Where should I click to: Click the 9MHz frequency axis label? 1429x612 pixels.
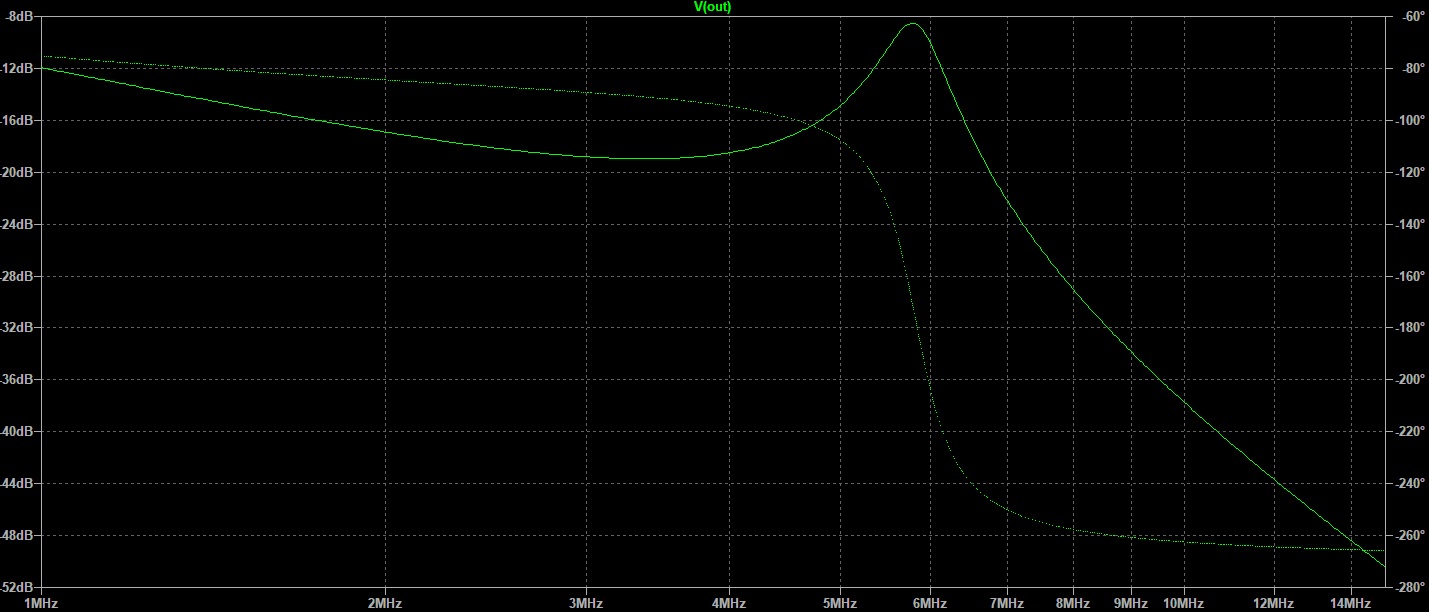(x=1131, y=604)
